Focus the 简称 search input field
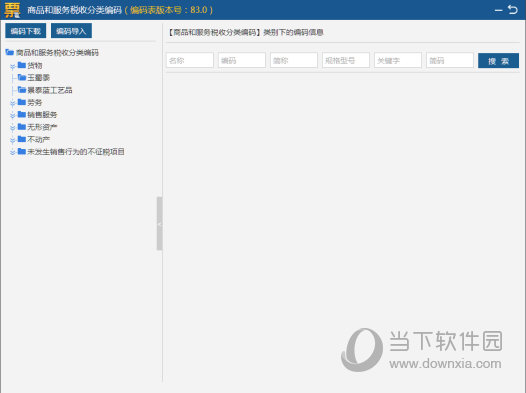The width and height of the screenshot is (526, 393). point(294,60)
